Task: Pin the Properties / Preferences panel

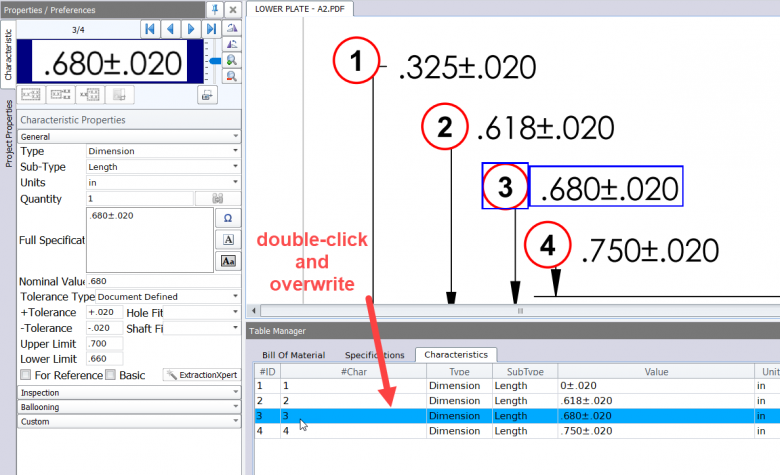Action: tap(215, 9)
